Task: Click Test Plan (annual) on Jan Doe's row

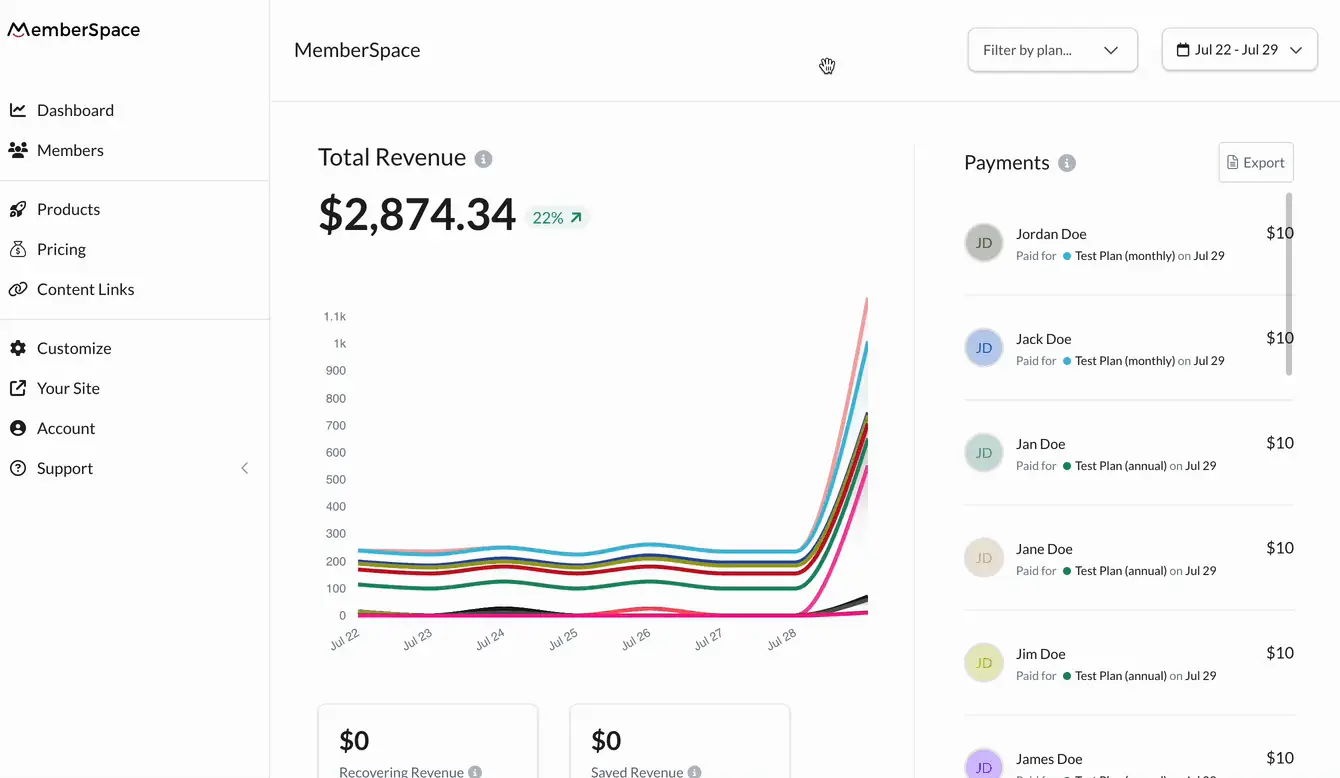Action: [x=1121, y=466]
